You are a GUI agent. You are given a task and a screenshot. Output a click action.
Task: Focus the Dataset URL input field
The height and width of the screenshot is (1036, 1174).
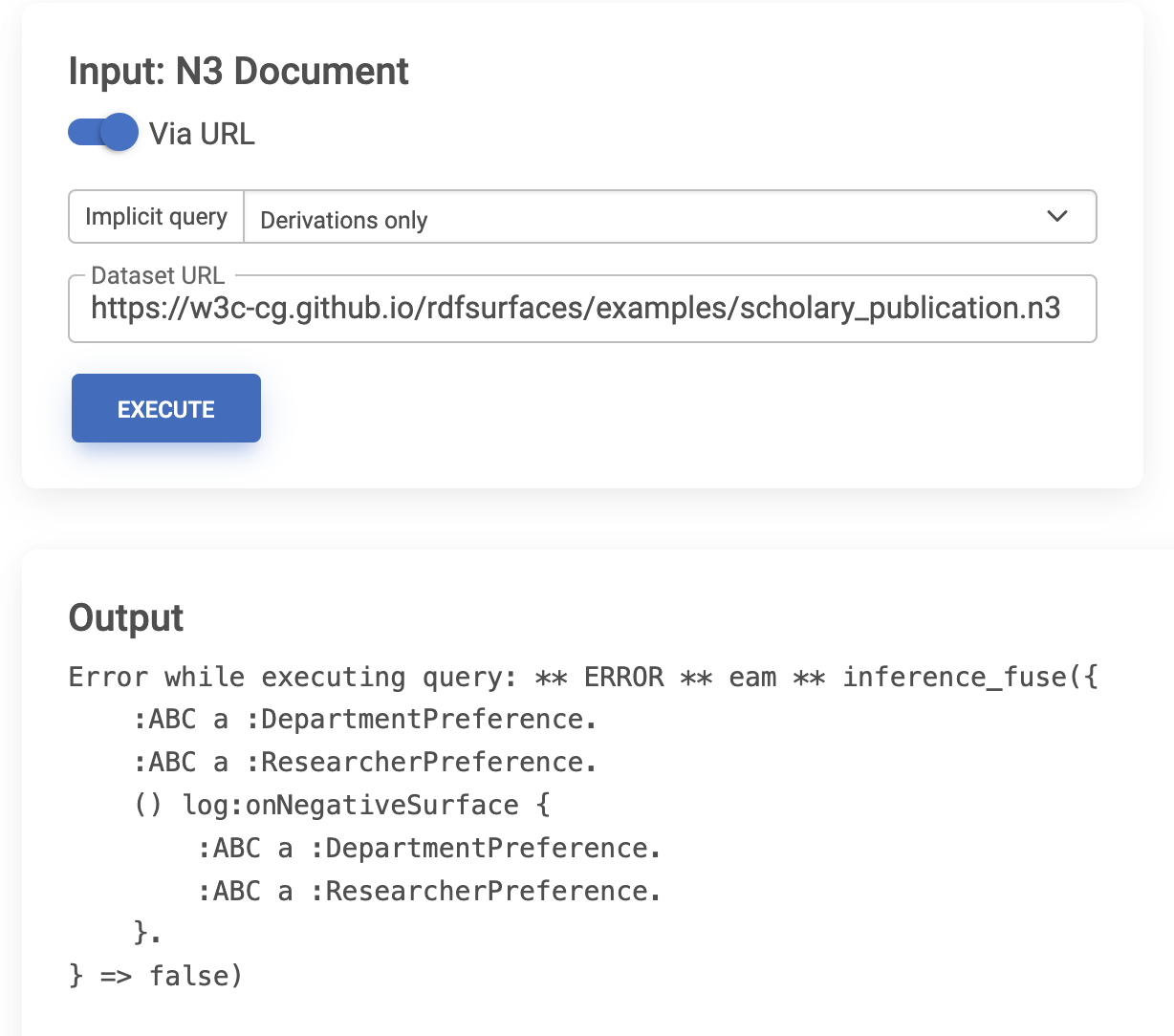(x=576, y=309)
